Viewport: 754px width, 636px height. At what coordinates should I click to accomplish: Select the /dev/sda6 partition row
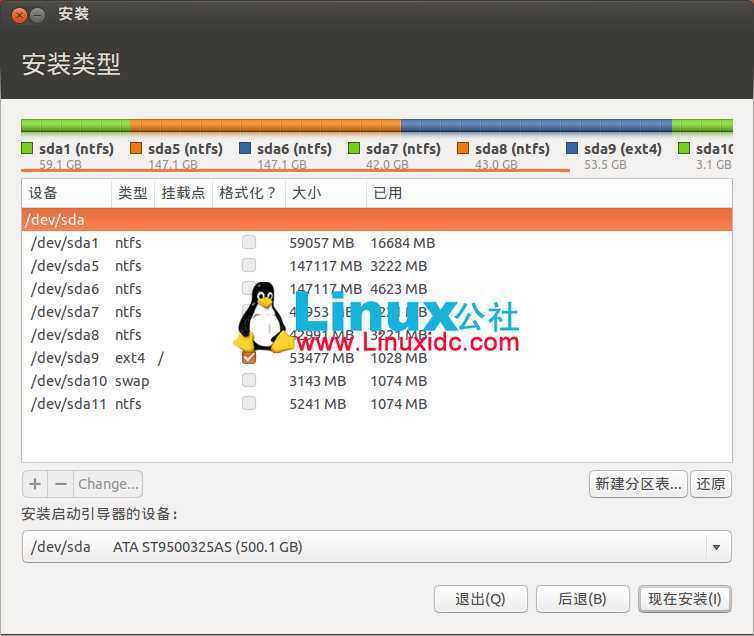click(377, 289)
